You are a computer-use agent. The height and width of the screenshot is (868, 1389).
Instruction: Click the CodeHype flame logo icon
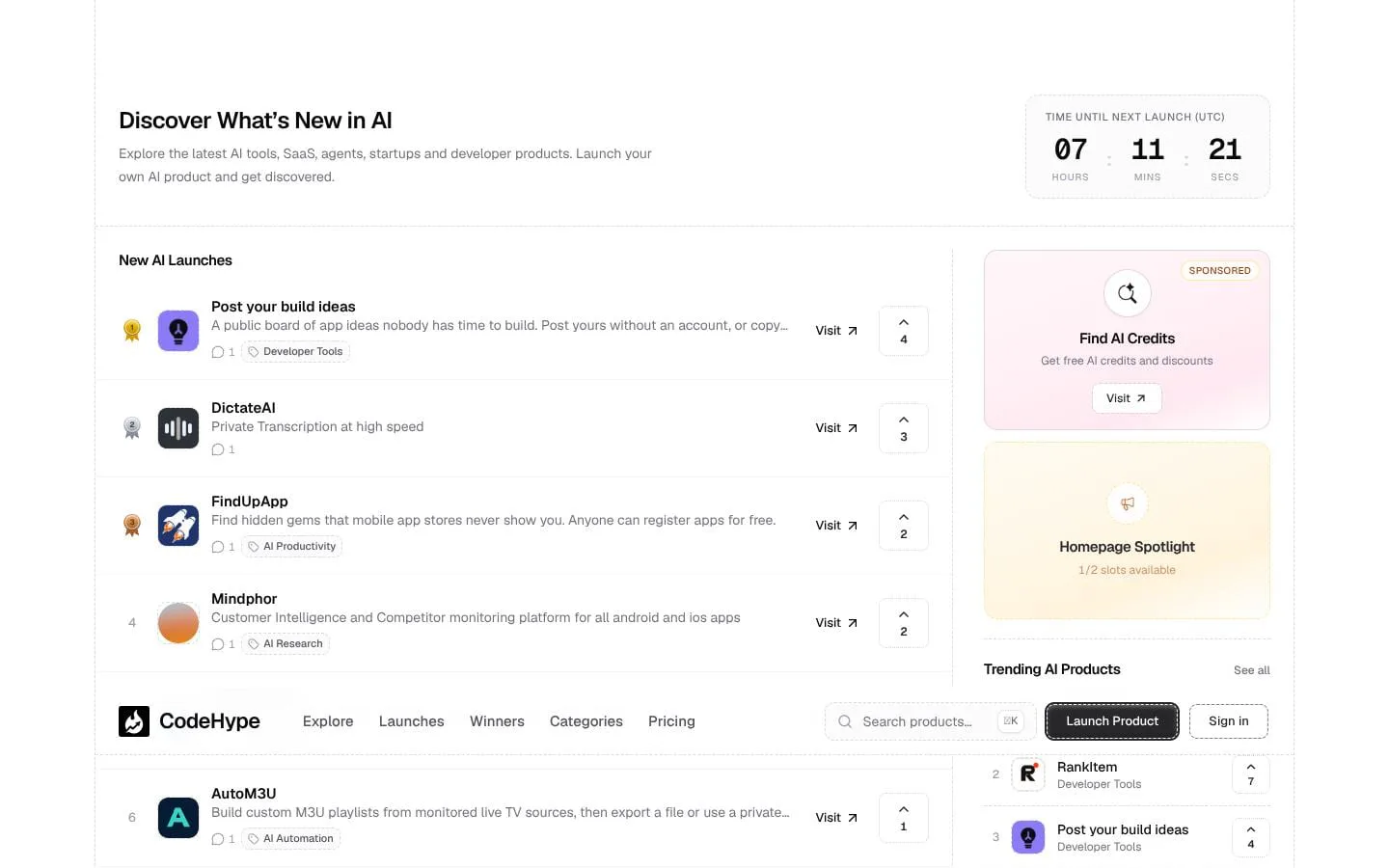134,721
